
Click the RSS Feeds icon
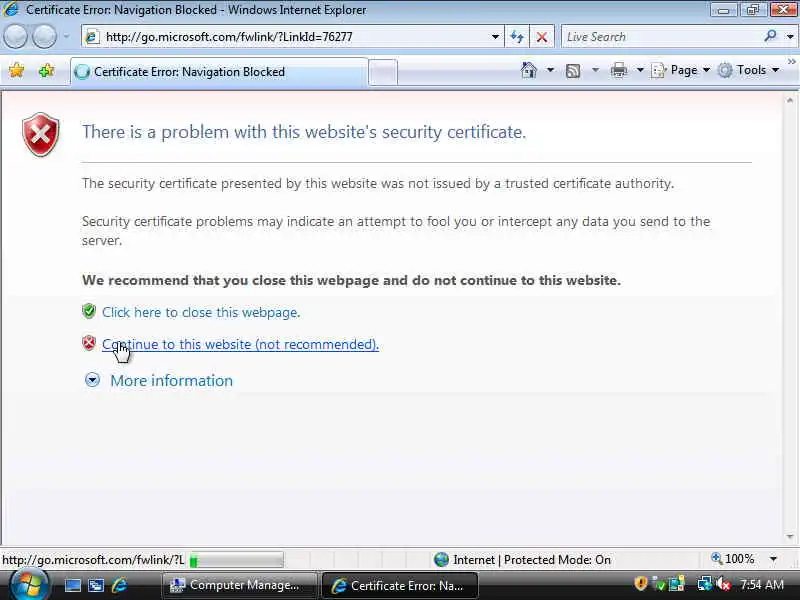[573, 70]
